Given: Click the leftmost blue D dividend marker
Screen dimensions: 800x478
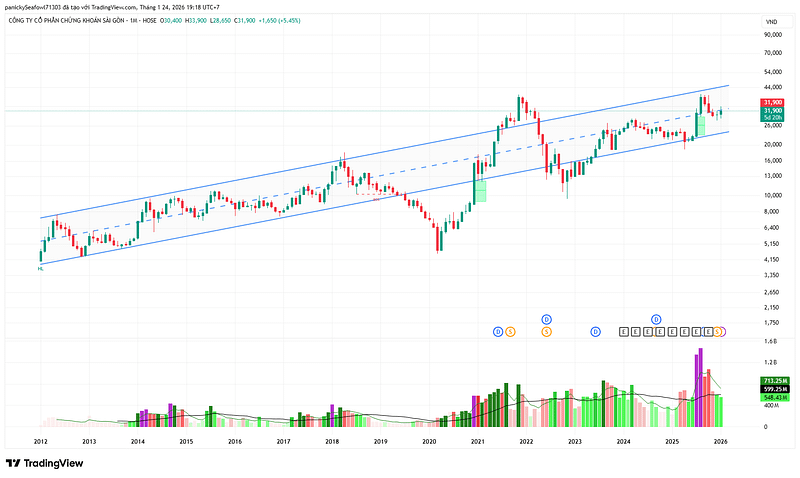Looking at the screenshot, I should click(498, 331).
